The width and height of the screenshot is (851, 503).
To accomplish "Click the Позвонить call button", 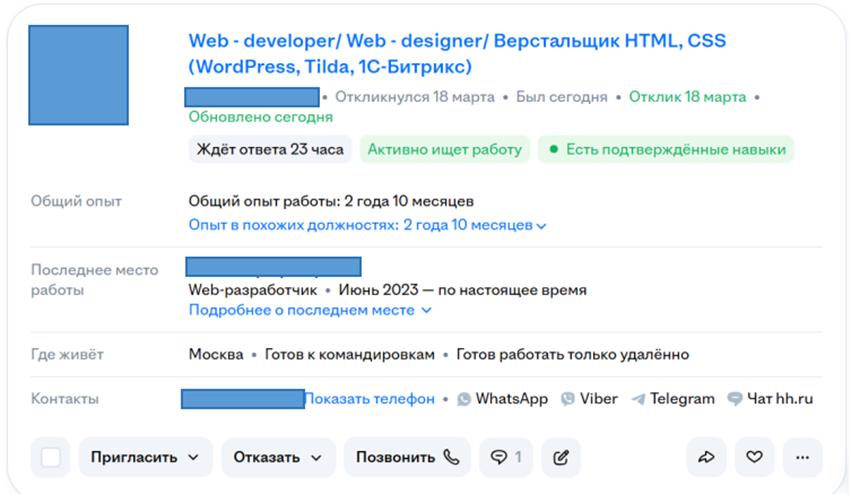I will coord(407,457).
